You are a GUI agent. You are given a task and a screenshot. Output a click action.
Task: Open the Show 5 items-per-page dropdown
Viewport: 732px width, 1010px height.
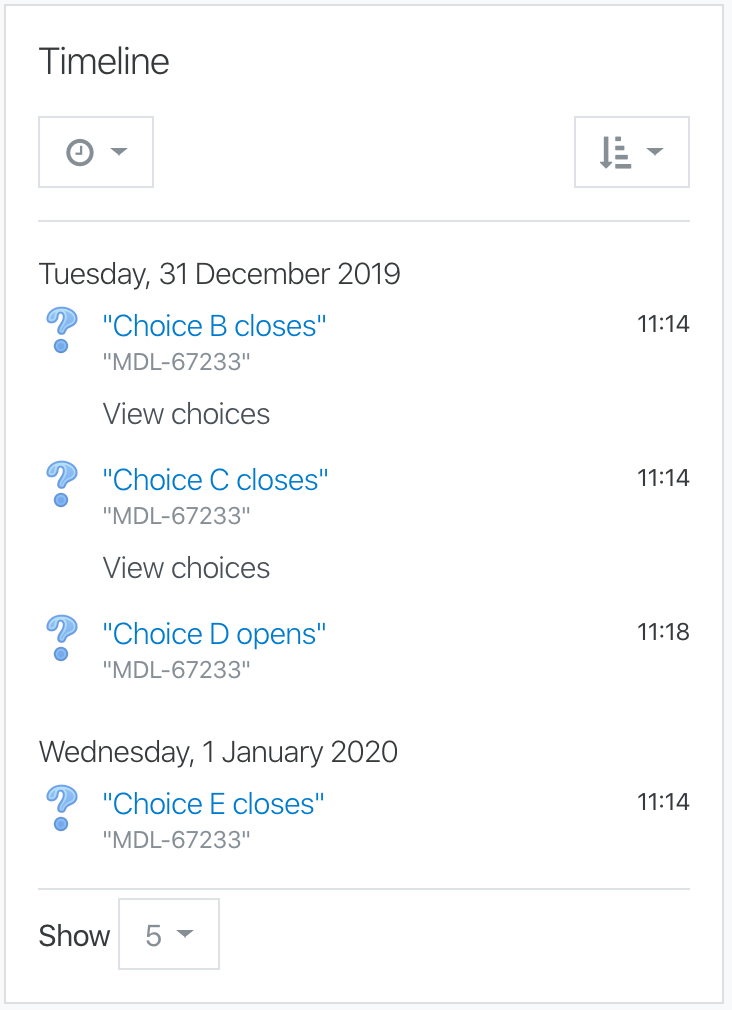pos(169,934)
